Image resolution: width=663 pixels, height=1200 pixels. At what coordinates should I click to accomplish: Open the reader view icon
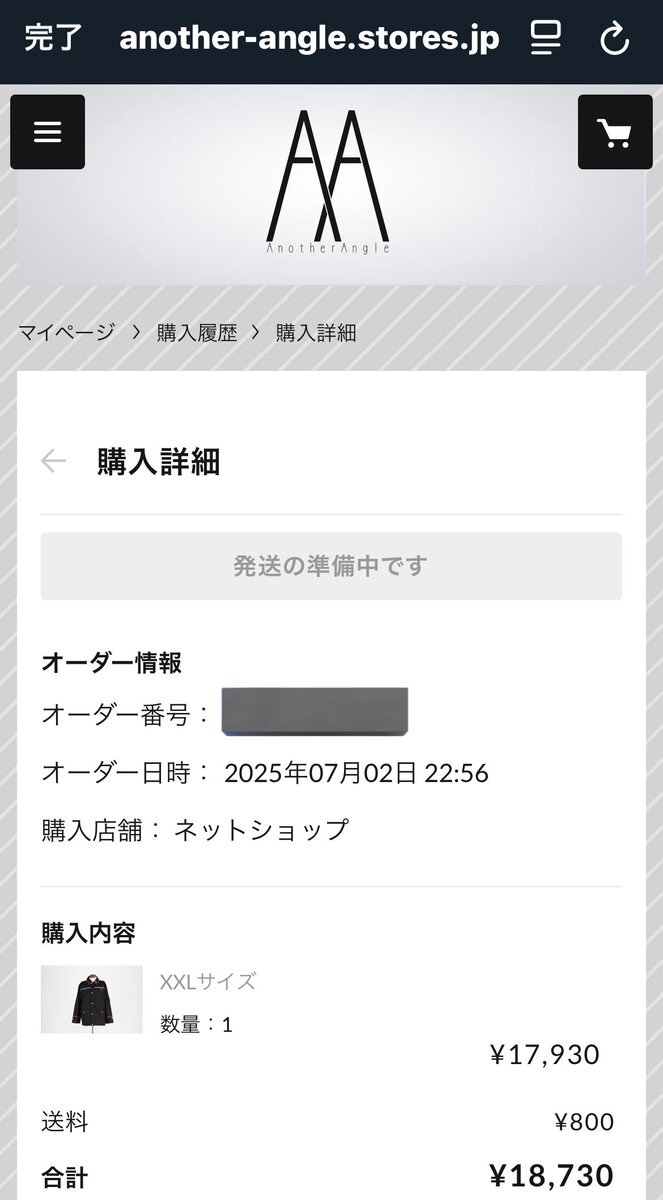[x=546, y=40]
